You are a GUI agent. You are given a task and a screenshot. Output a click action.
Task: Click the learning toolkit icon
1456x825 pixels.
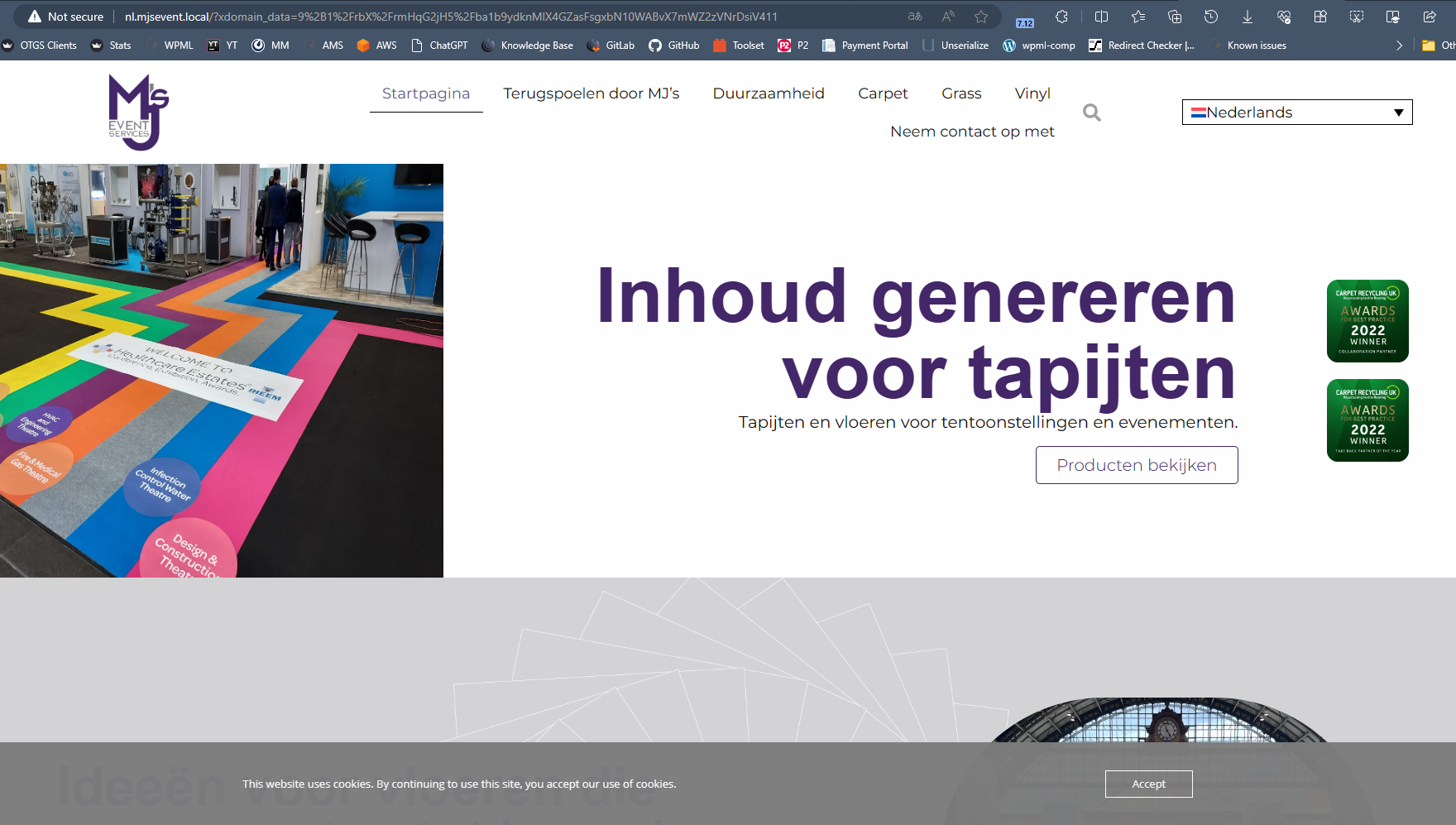click(1393, 17)
